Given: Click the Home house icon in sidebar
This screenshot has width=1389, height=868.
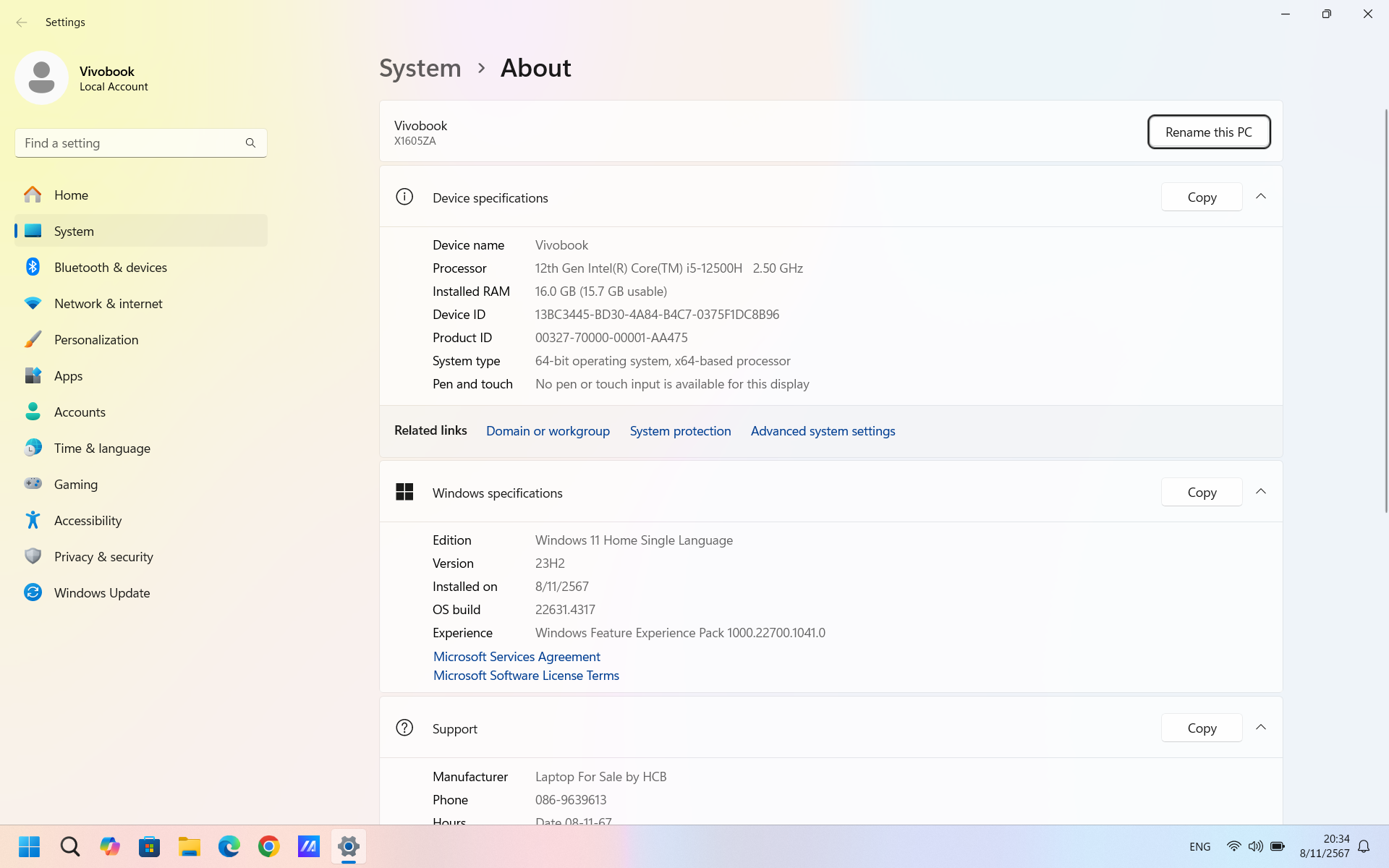Looking at the screenshot, I should pos(33,195).
